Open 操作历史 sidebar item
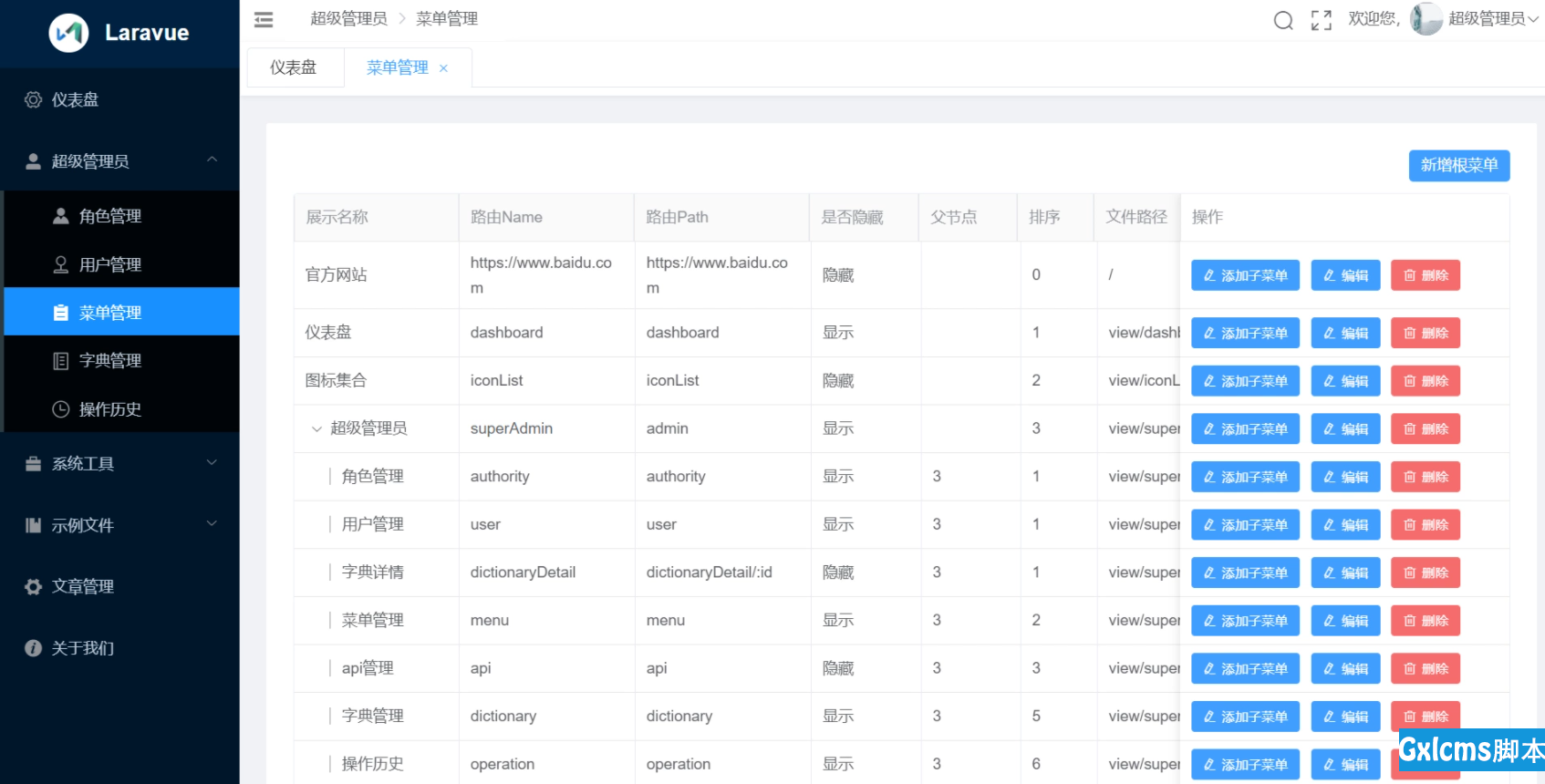 tap(119, 409)
